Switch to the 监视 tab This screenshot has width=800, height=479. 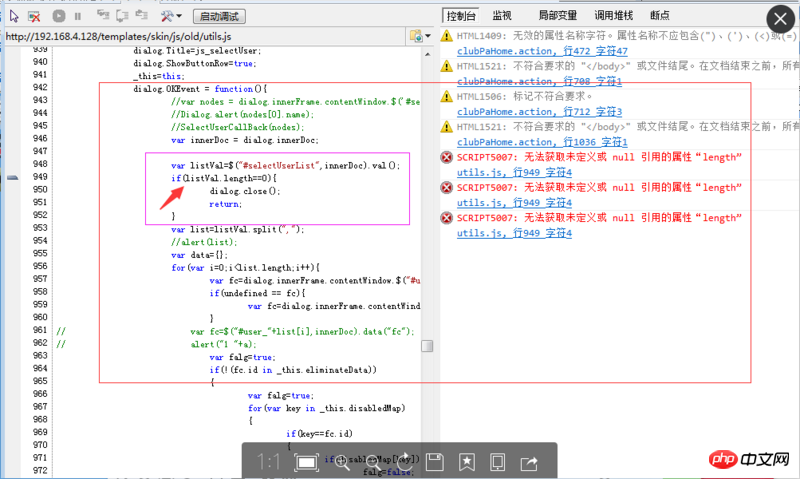click(x=502, y=16)
